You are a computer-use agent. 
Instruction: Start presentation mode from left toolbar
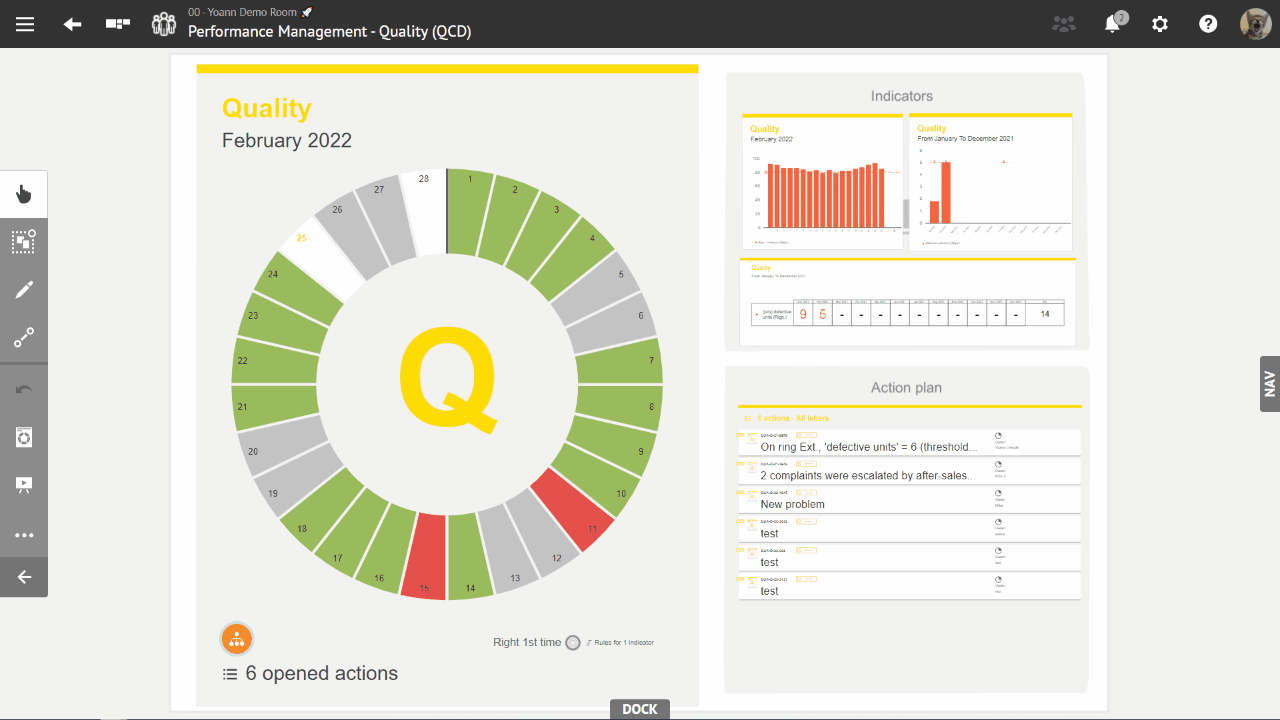pyautogui.click(x=24, y=486)
